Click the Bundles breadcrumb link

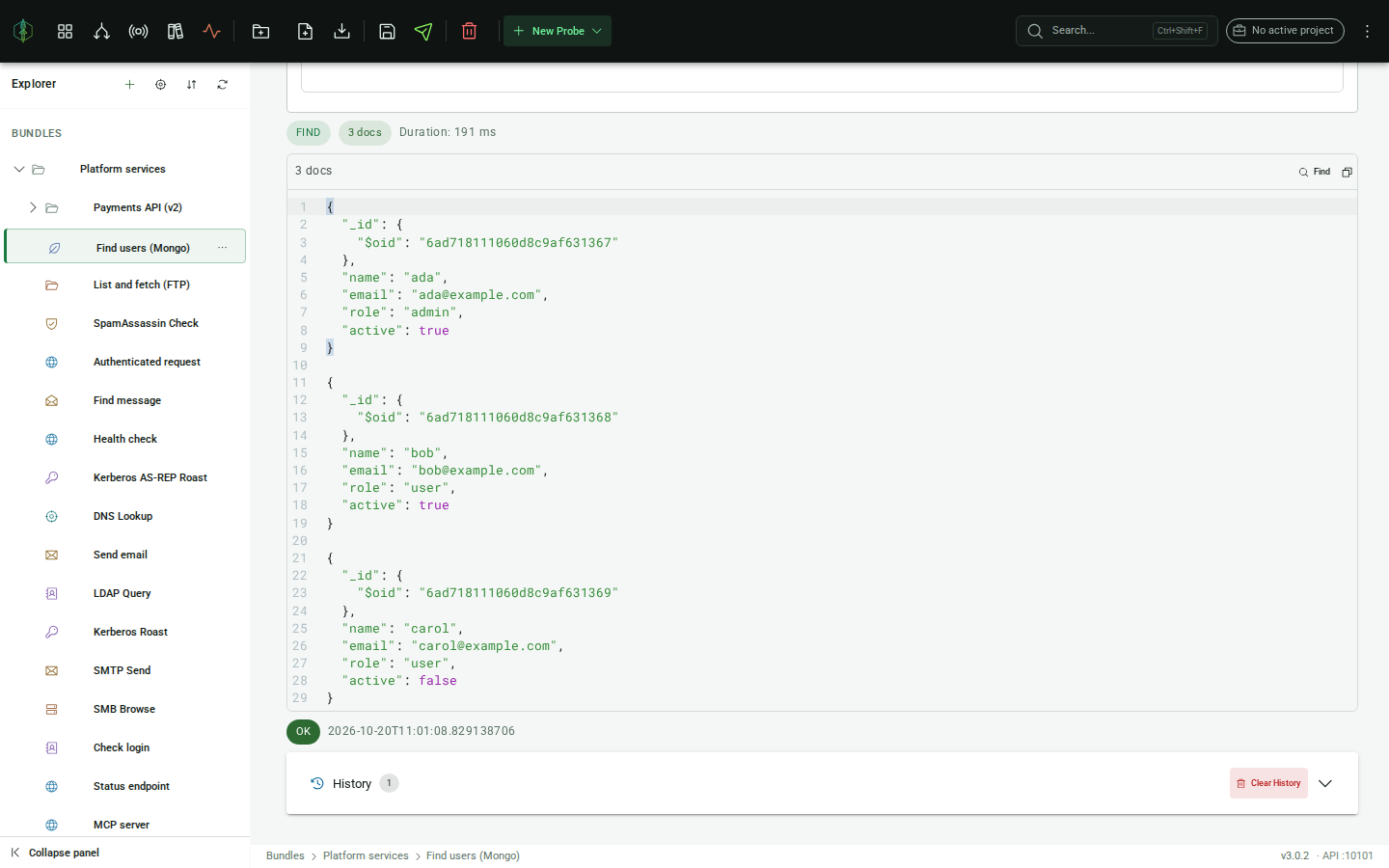point(285,855)
